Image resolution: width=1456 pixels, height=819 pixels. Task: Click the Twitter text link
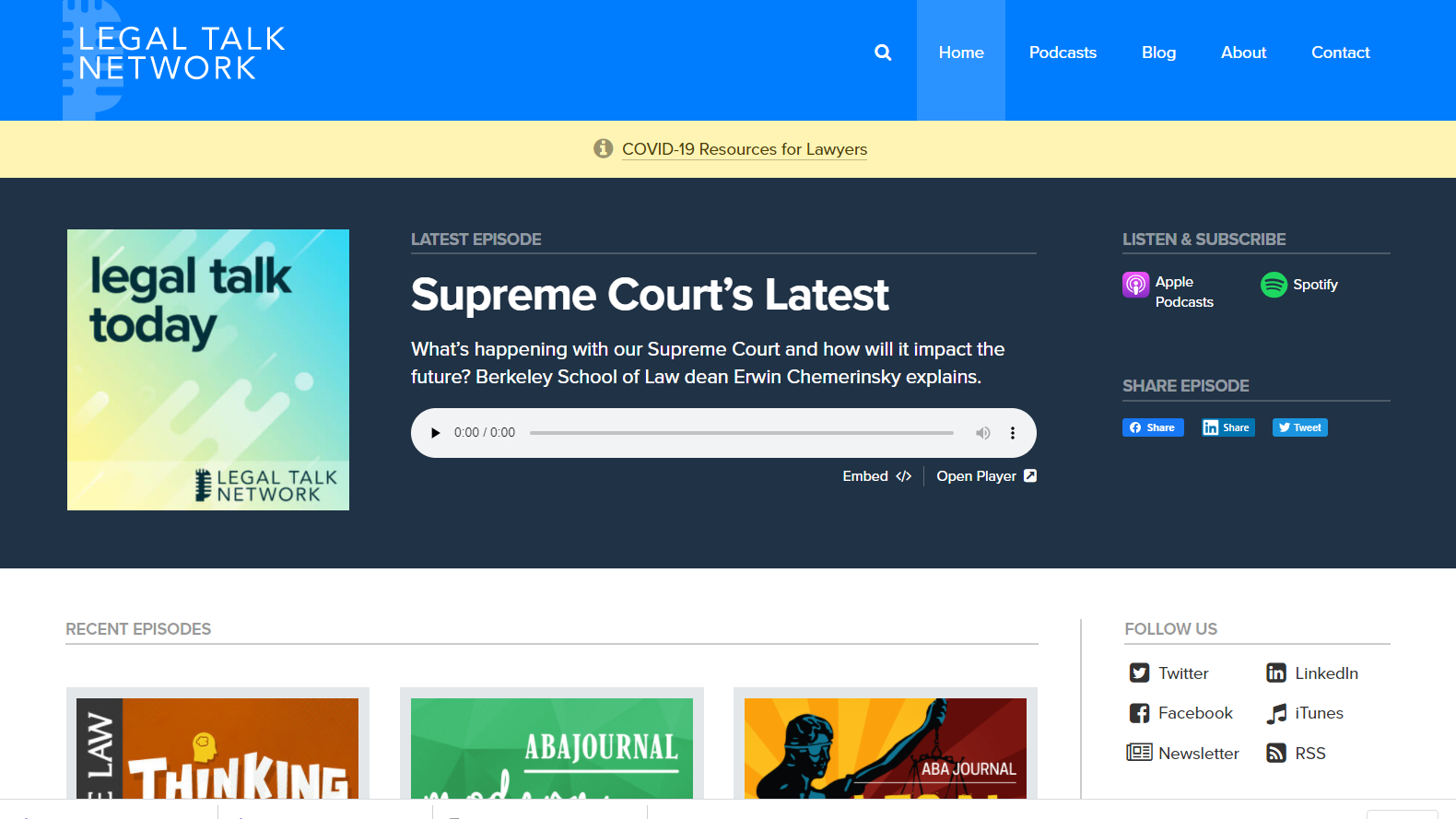click(1183, 673)
